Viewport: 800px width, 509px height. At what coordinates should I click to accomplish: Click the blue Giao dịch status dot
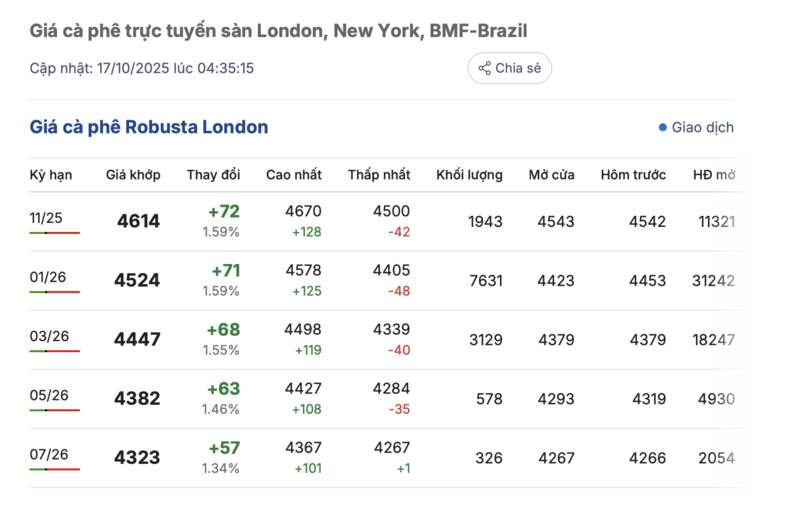tap(662, 128)
